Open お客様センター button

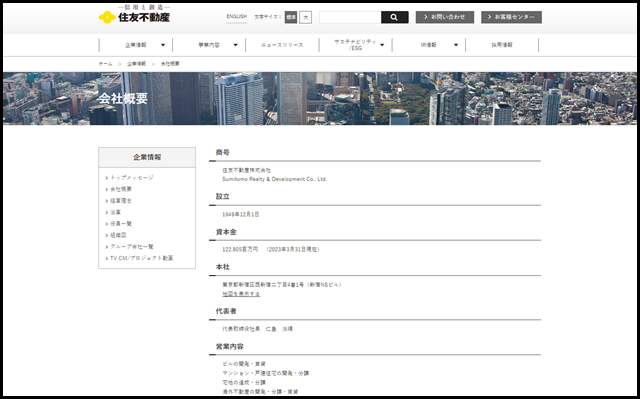point(511,17)
